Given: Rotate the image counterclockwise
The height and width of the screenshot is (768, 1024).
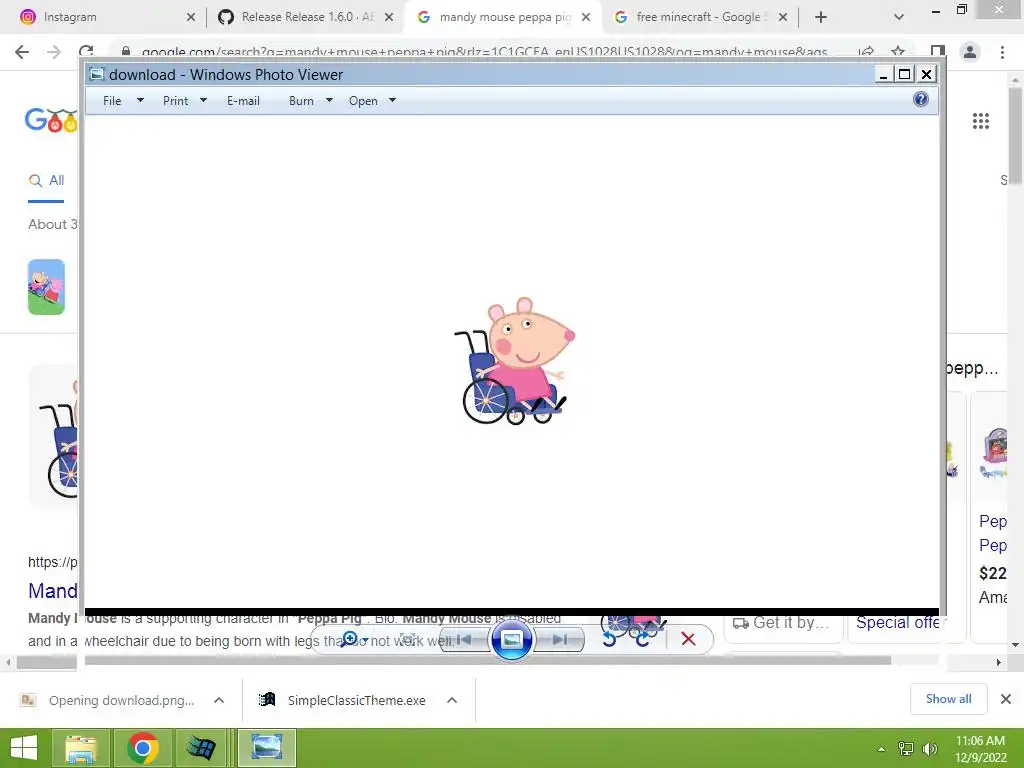Looking at the screenshot, I should click(x=609, y=639).
